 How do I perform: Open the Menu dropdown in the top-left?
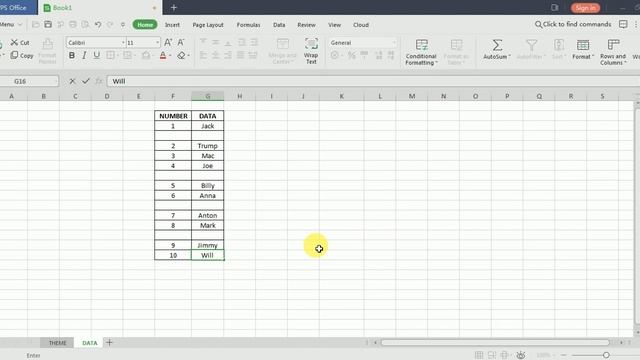(11, 24)
